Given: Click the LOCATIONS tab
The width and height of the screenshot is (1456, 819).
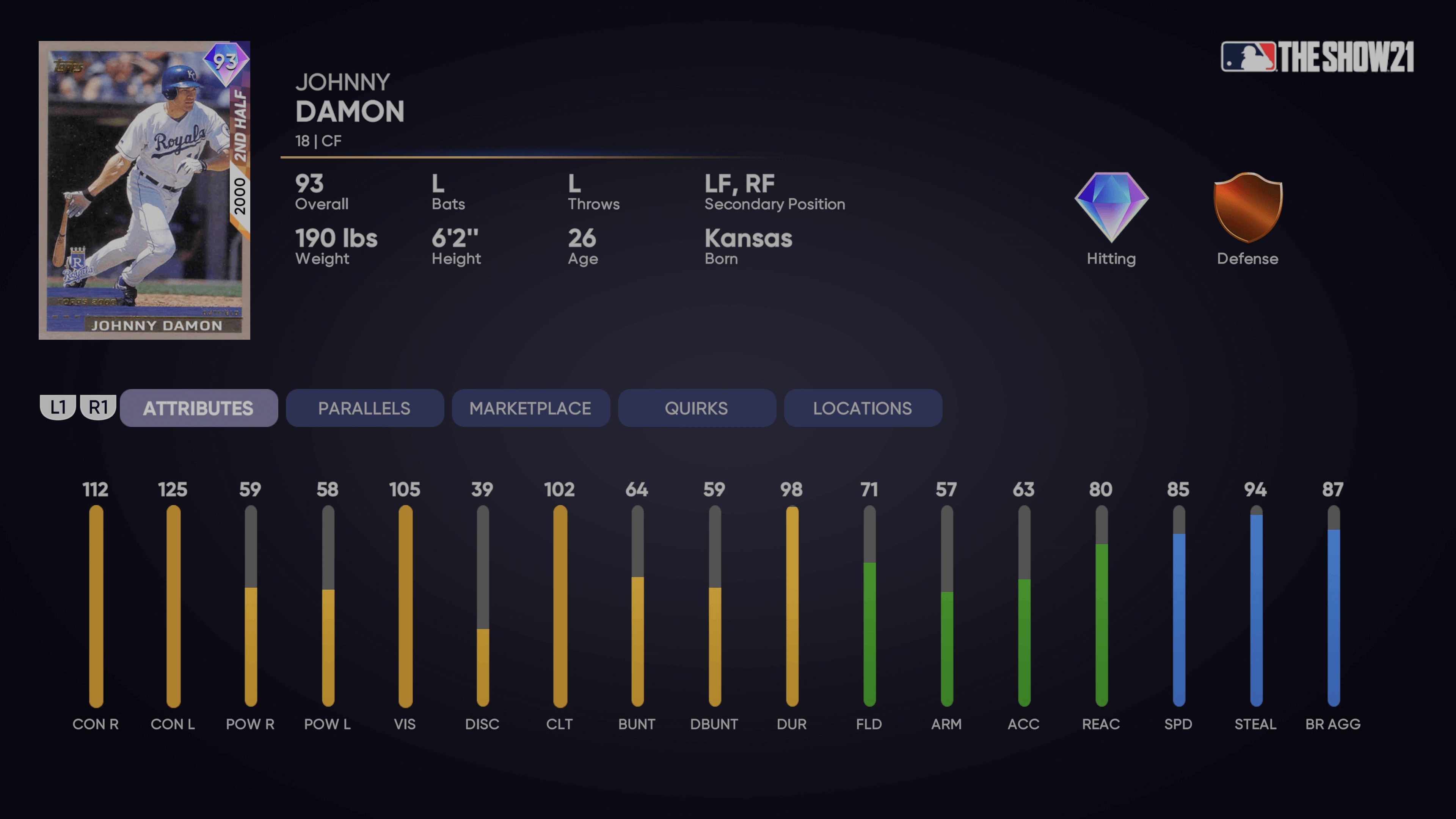Looking at the screenshot, I should coord(862,408).
